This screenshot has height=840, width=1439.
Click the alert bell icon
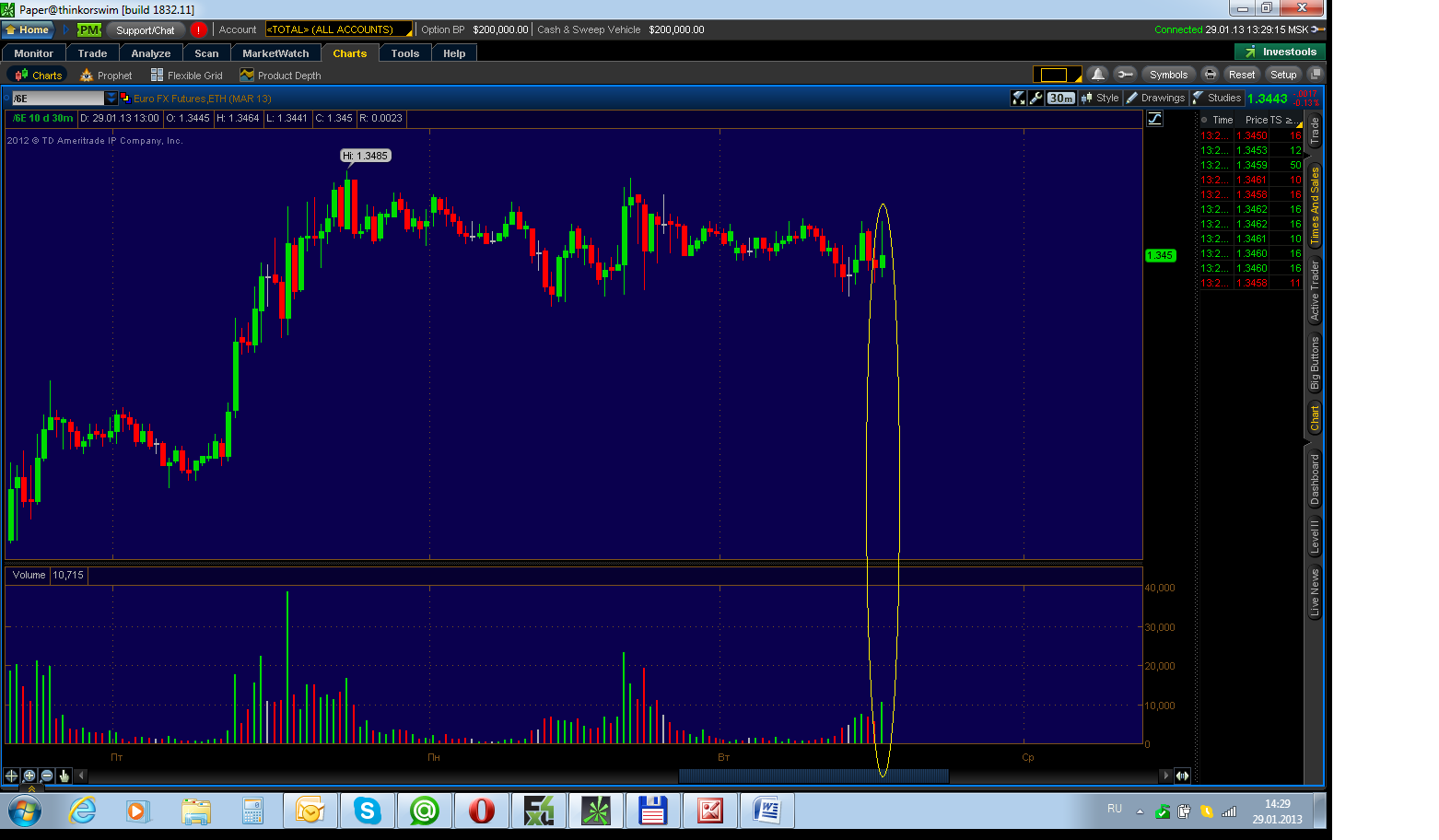[1097, 75]
